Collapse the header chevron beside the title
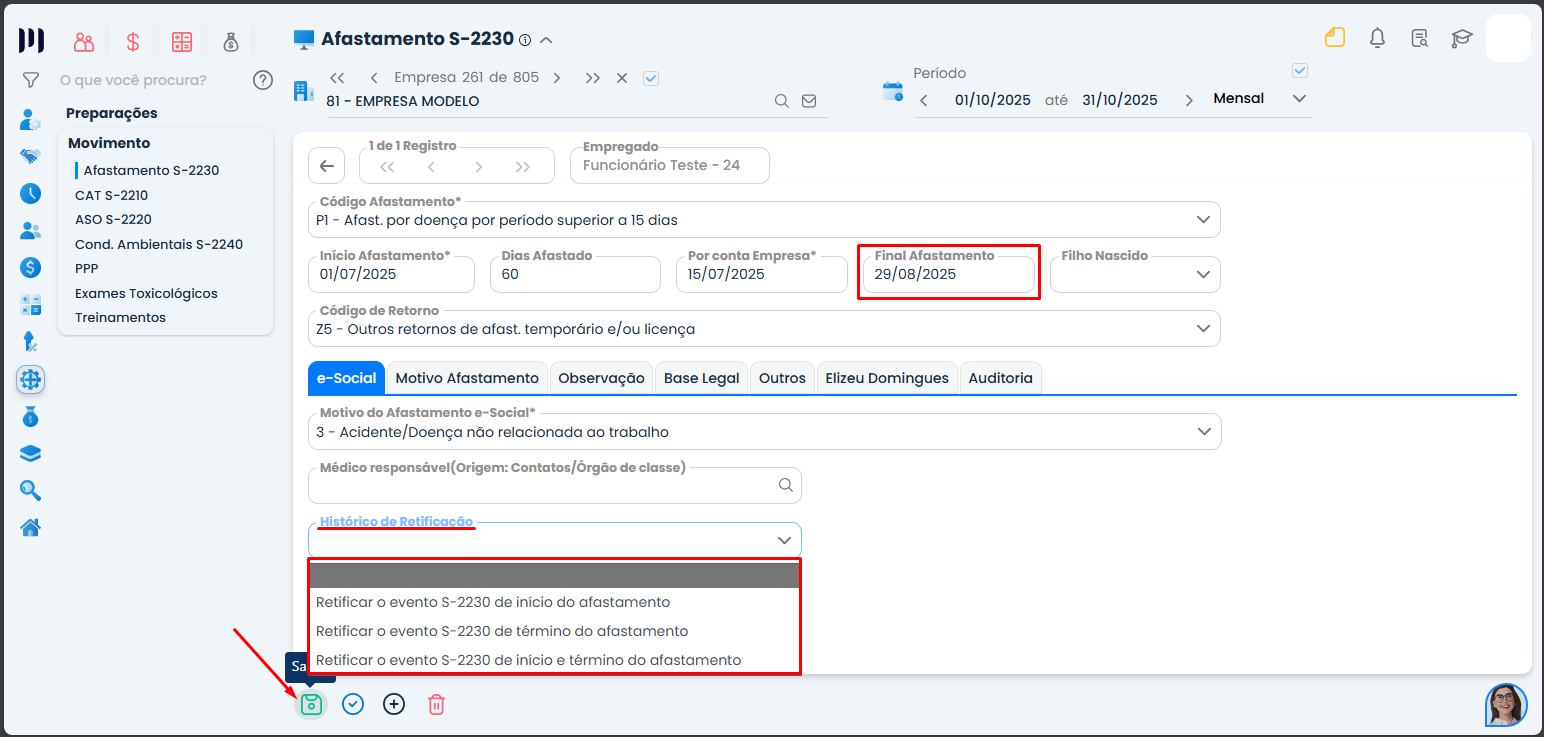The width and height of the screenshot is (1544, 737). click(546, 40)
